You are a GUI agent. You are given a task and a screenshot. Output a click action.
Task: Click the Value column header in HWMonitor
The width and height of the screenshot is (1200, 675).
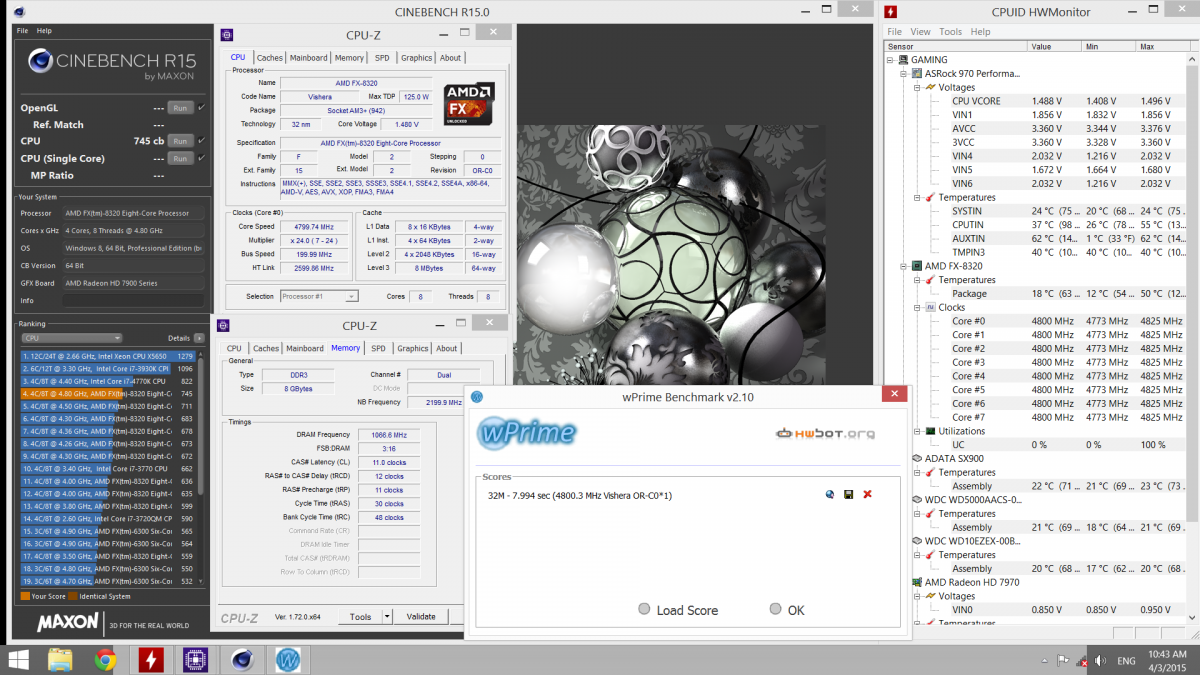coord(1055,46)
